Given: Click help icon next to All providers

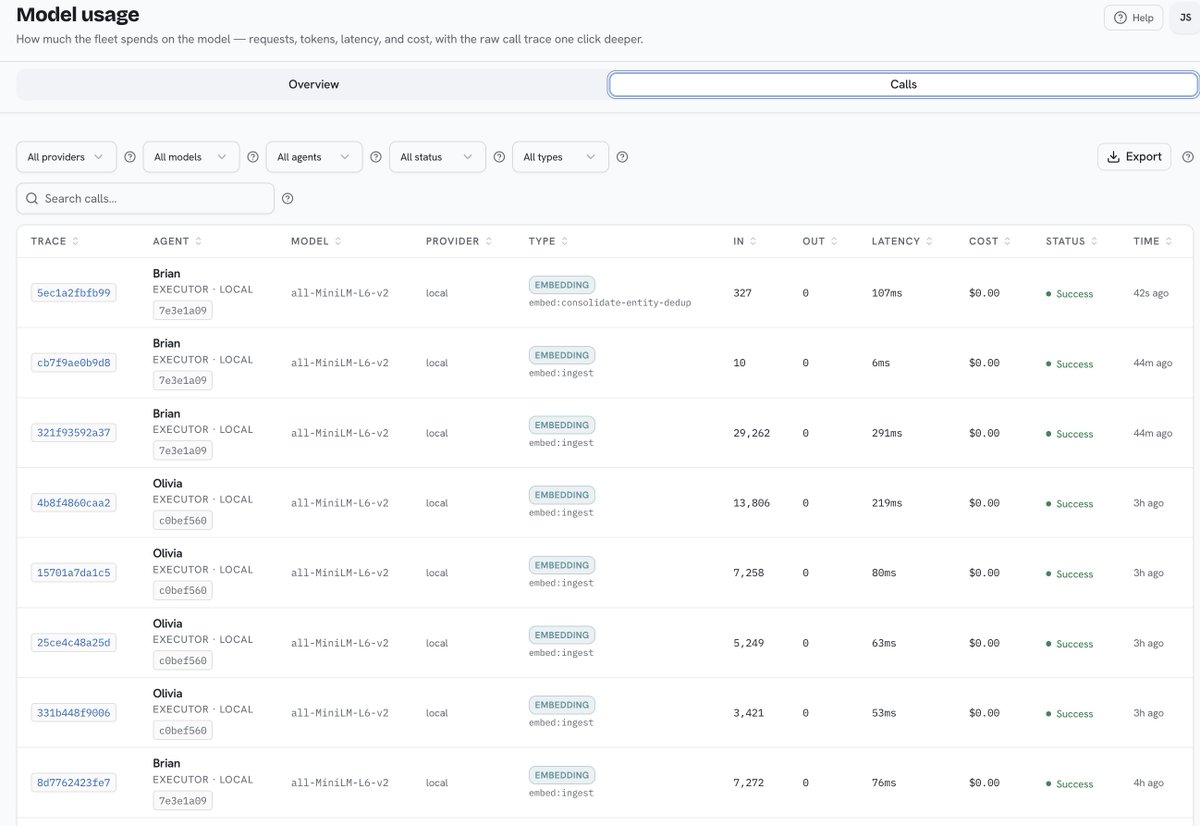Looking at the screenshot, I should pos(130,157).
